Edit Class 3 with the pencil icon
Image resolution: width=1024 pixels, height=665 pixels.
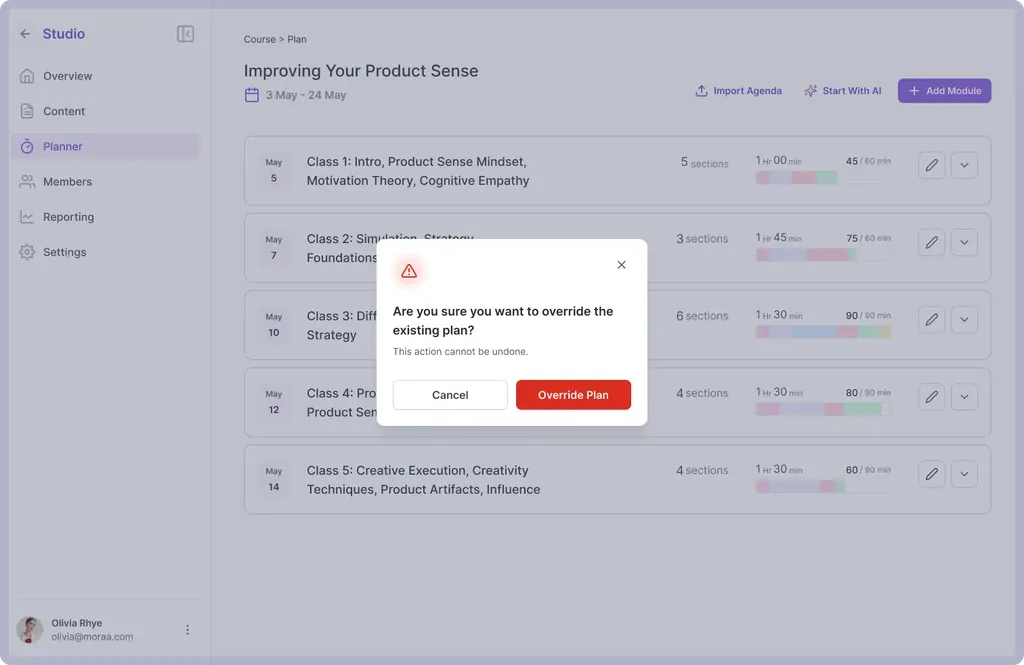[x=931, y=319]
